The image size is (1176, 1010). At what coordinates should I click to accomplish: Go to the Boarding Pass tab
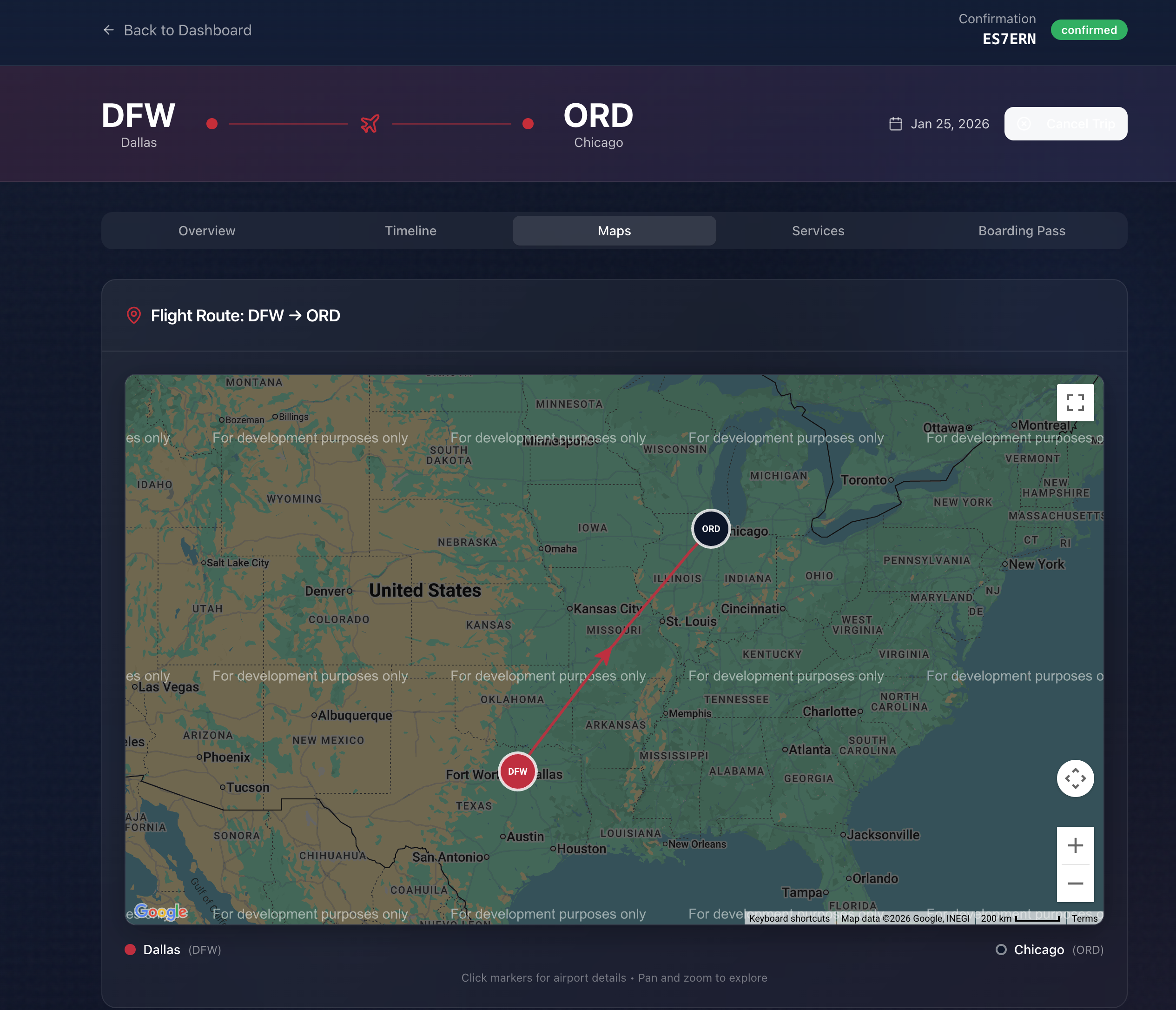[1021, 231]
